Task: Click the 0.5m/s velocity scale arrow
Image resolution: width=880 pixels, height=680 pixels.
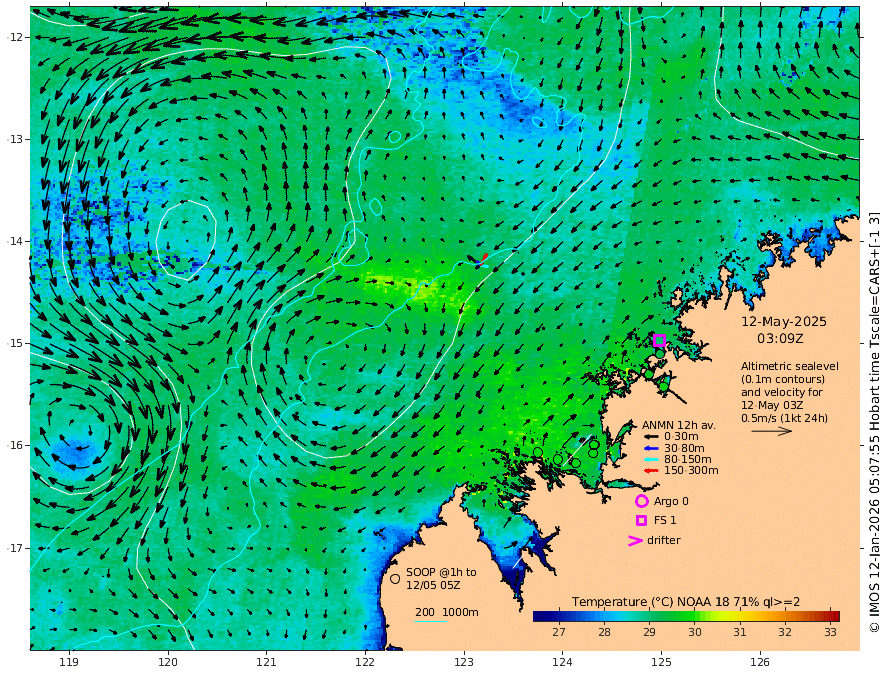Action: pos(772,431)
